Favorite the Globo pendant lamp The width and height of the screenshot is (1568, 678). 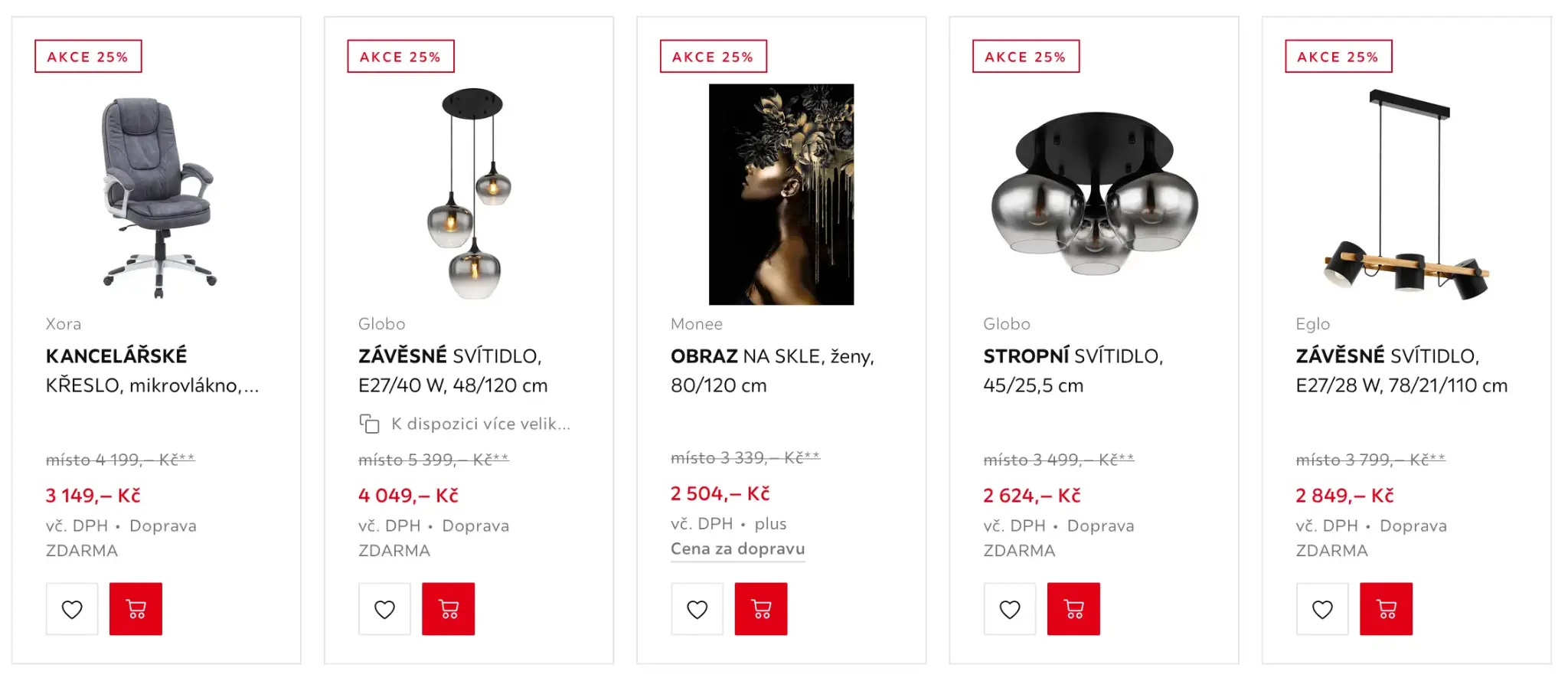pos(384,609)
